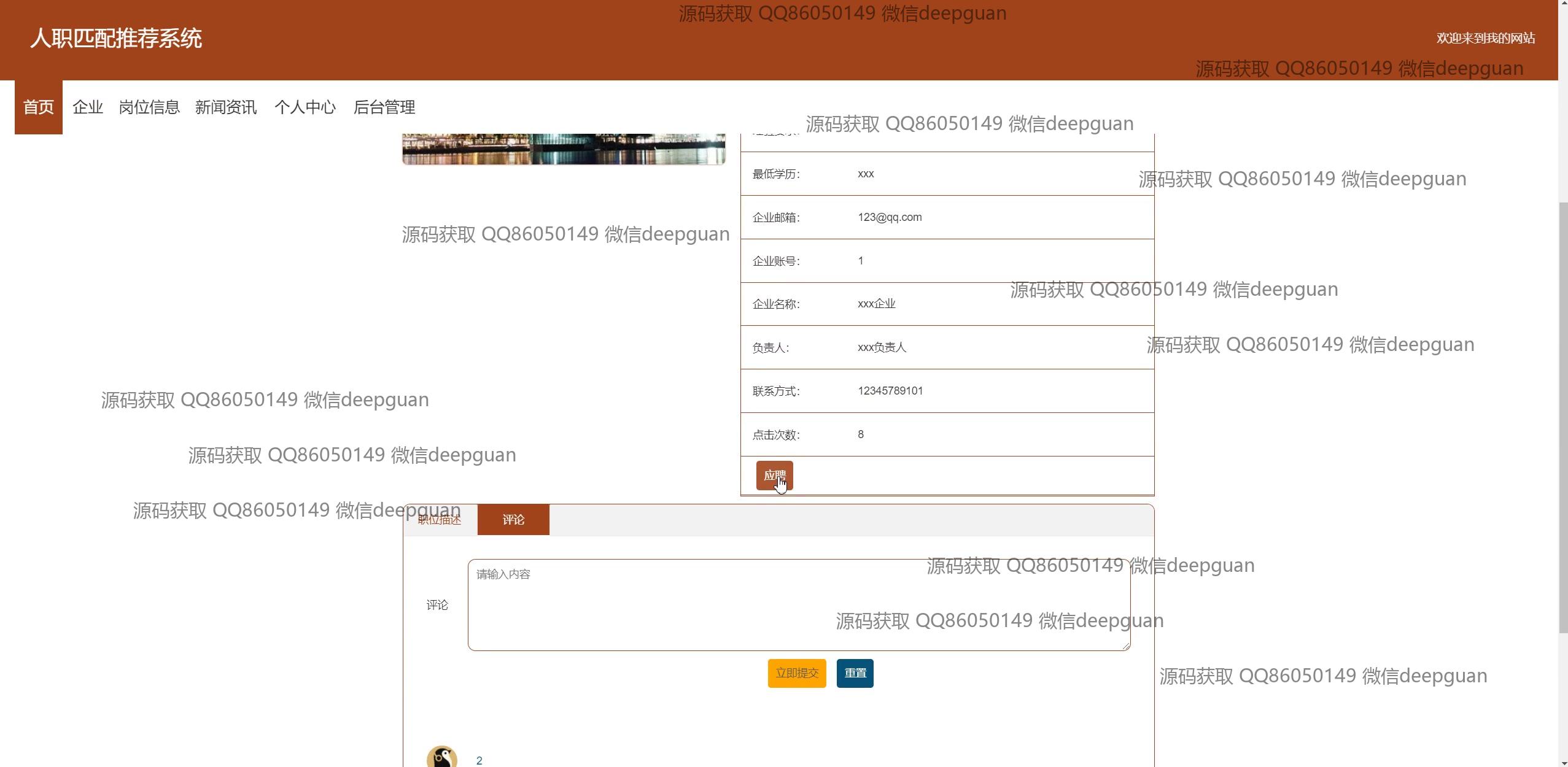Viewport: 1568px width, 767px height.
Task: Click the resize handle of comment box
Action: tap(1127, 647)
